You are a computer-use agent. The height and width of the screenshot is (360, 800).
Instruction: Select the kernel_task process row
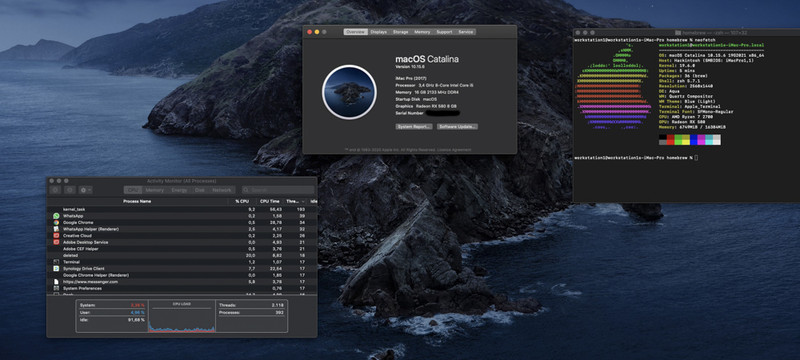pyautogui.click(x=182, y=209)
